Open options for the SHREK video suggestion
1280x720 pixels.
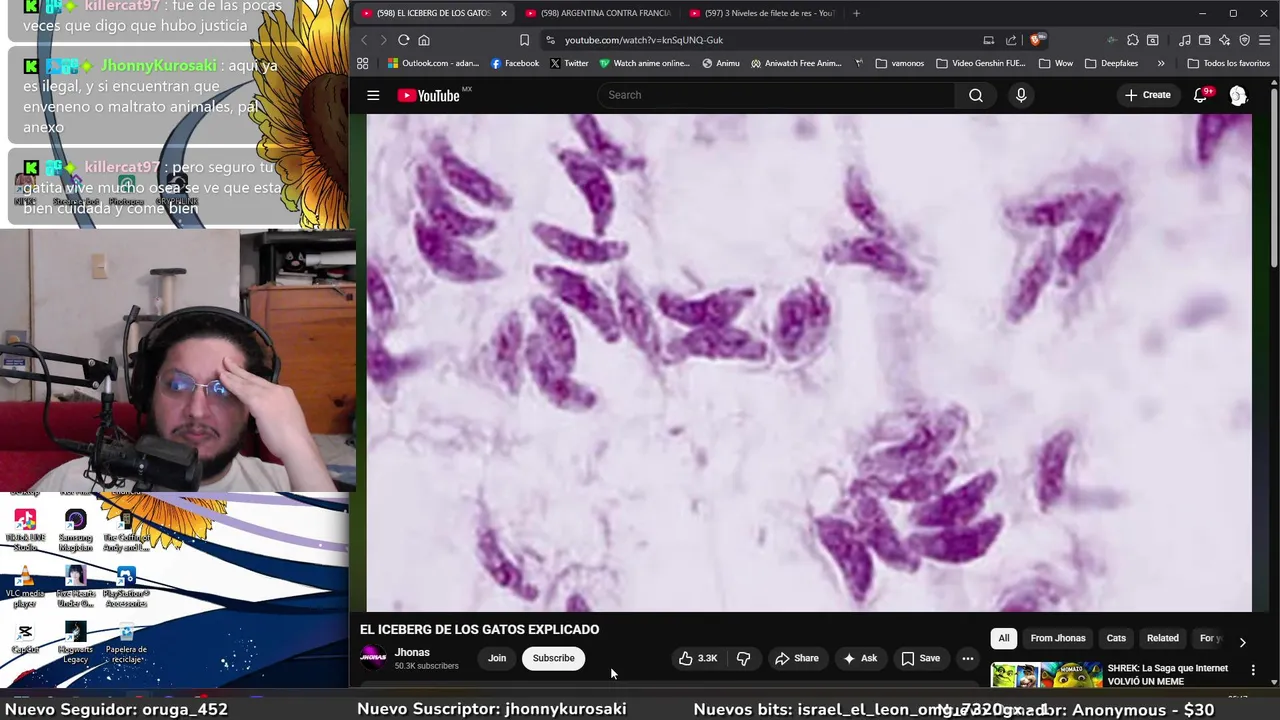(x=1253, y=670)
